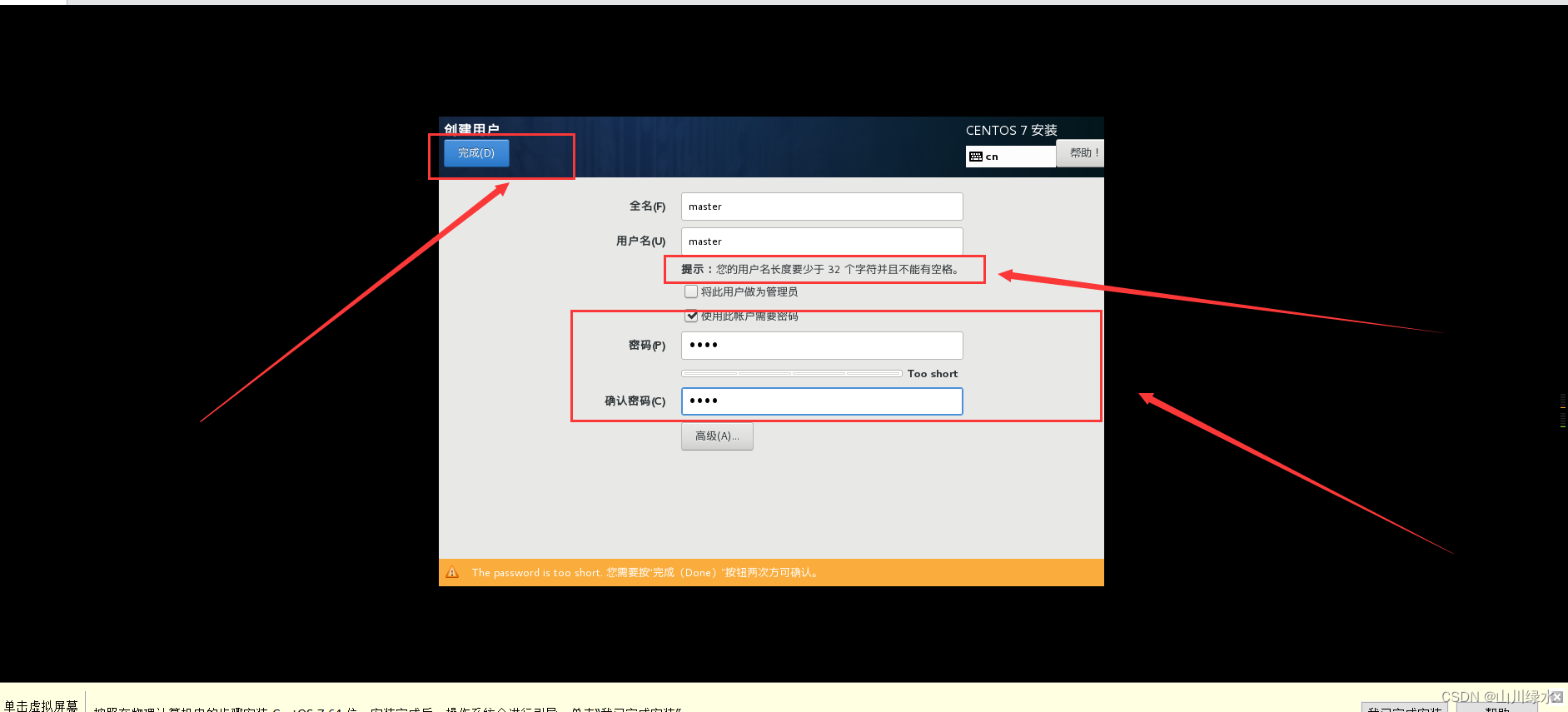
Task: Click the 确认密码(C) confirm password field
Action: coord(822,401)
